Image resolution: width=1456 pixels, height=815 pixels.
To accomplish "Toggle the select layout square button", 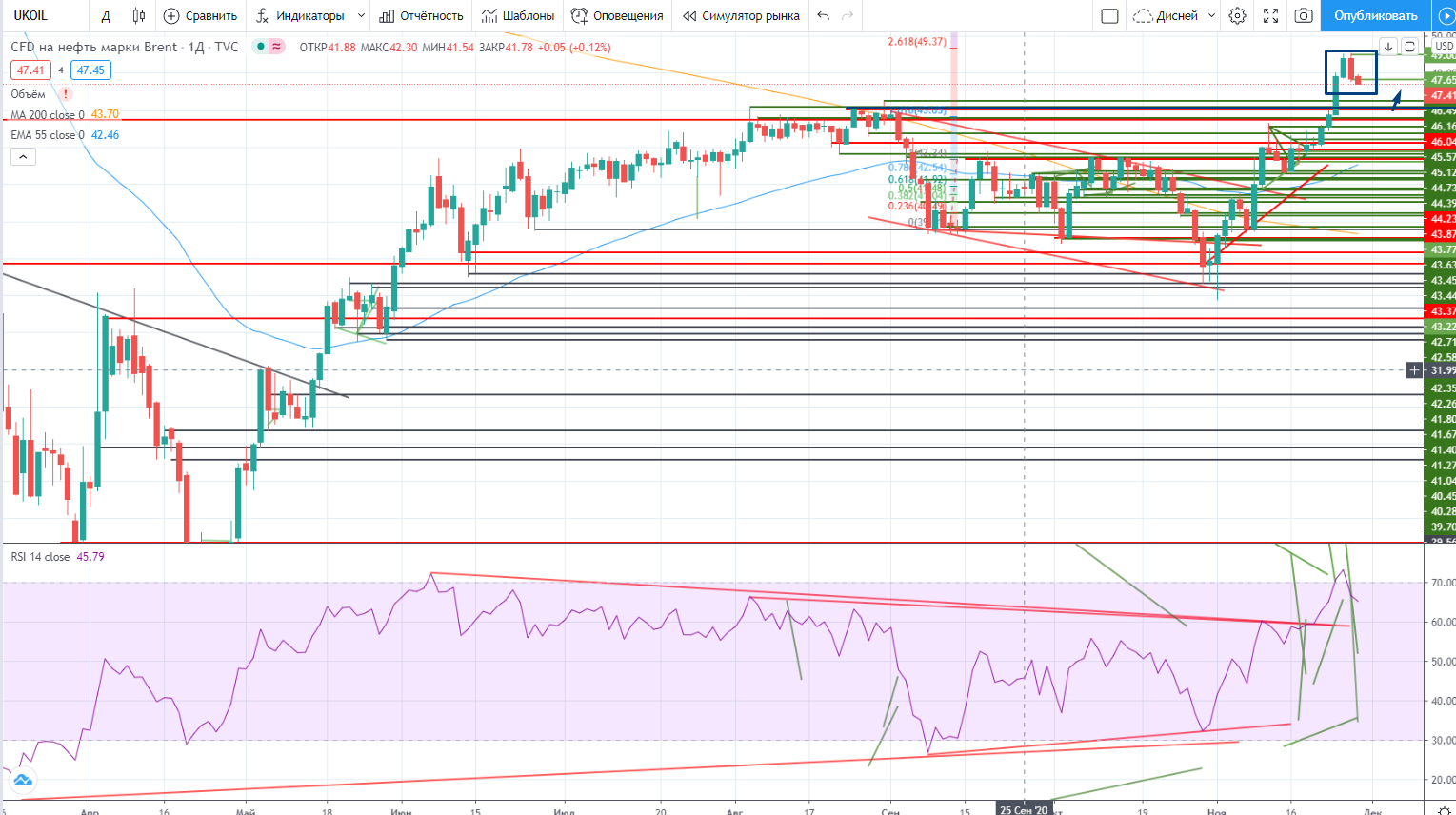I will (1109, 15).
